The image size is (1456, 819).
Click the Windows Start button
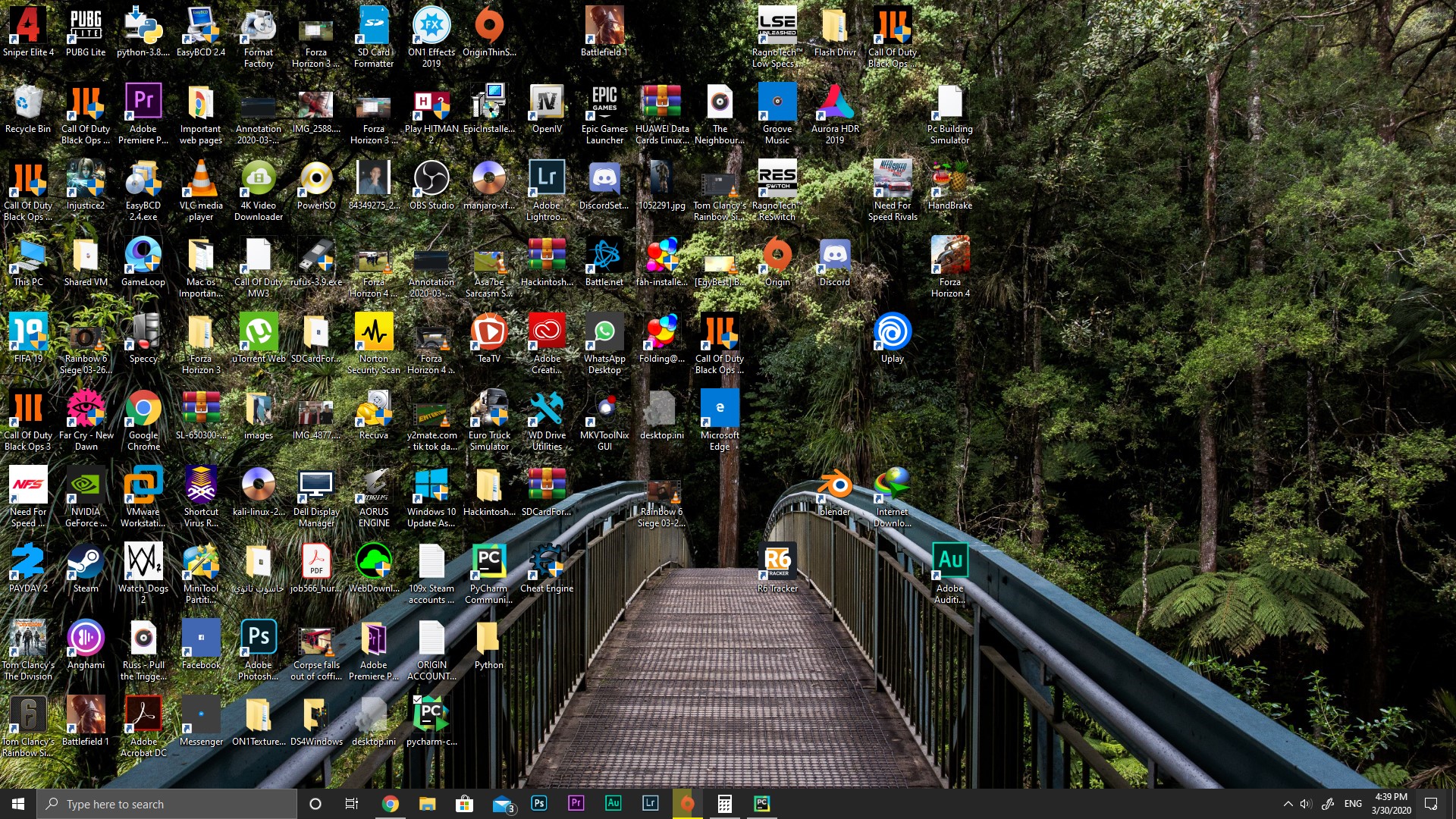pos(18,804)
